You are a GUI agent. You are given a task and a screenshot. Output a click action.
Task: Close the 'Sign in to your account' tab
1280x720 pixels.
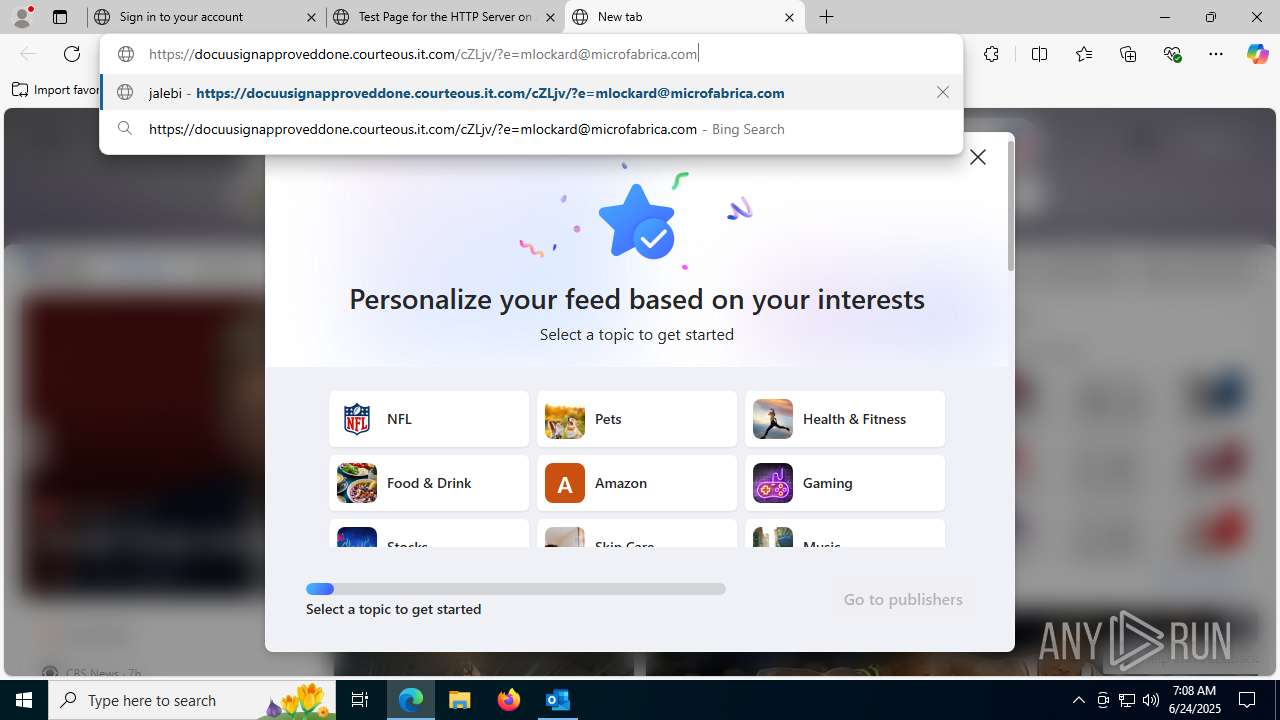click(311, 17)
